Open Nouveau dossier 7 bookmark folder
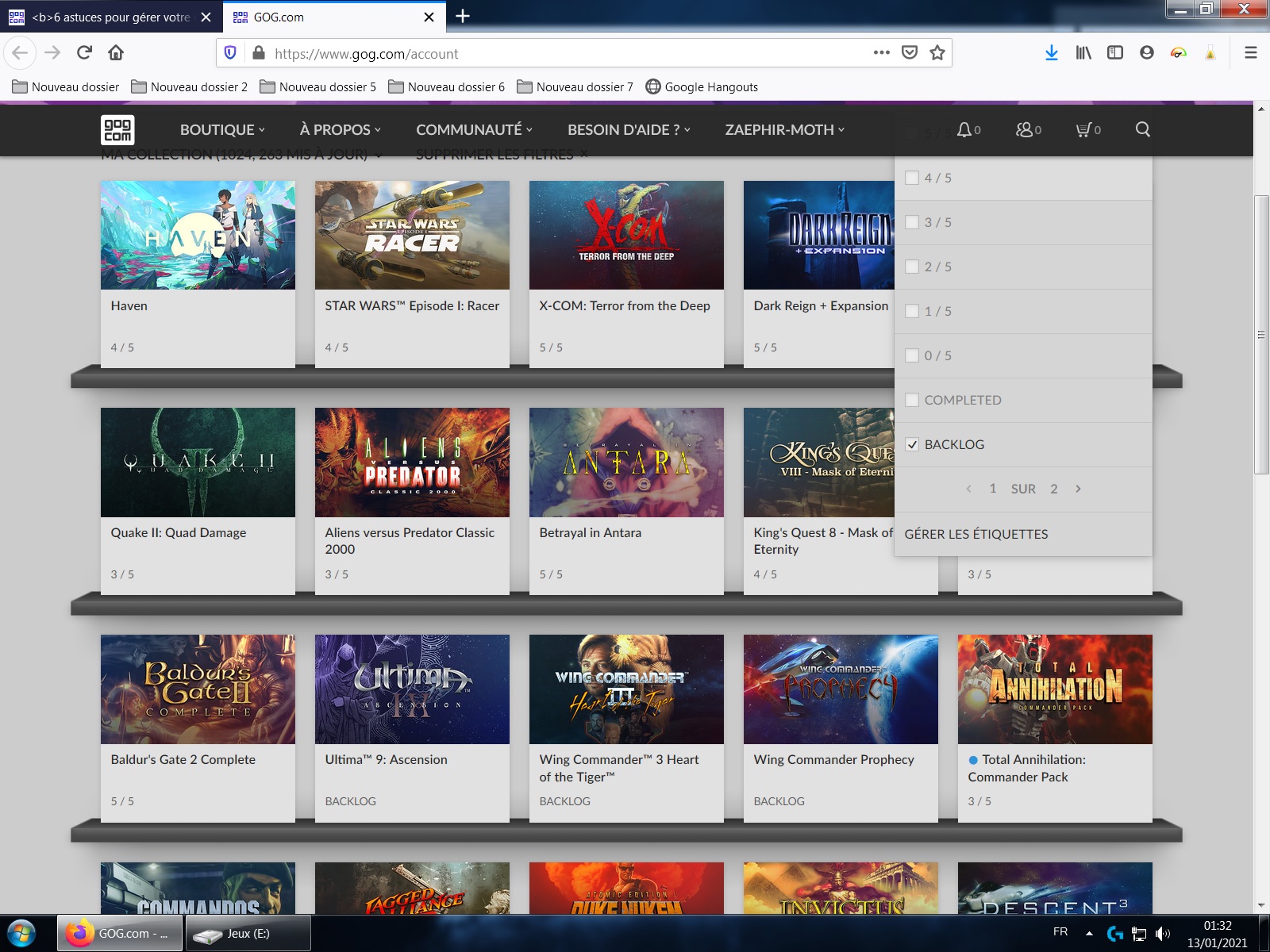This screenshot has height=952, width=1270. click(x=575, y=86)
